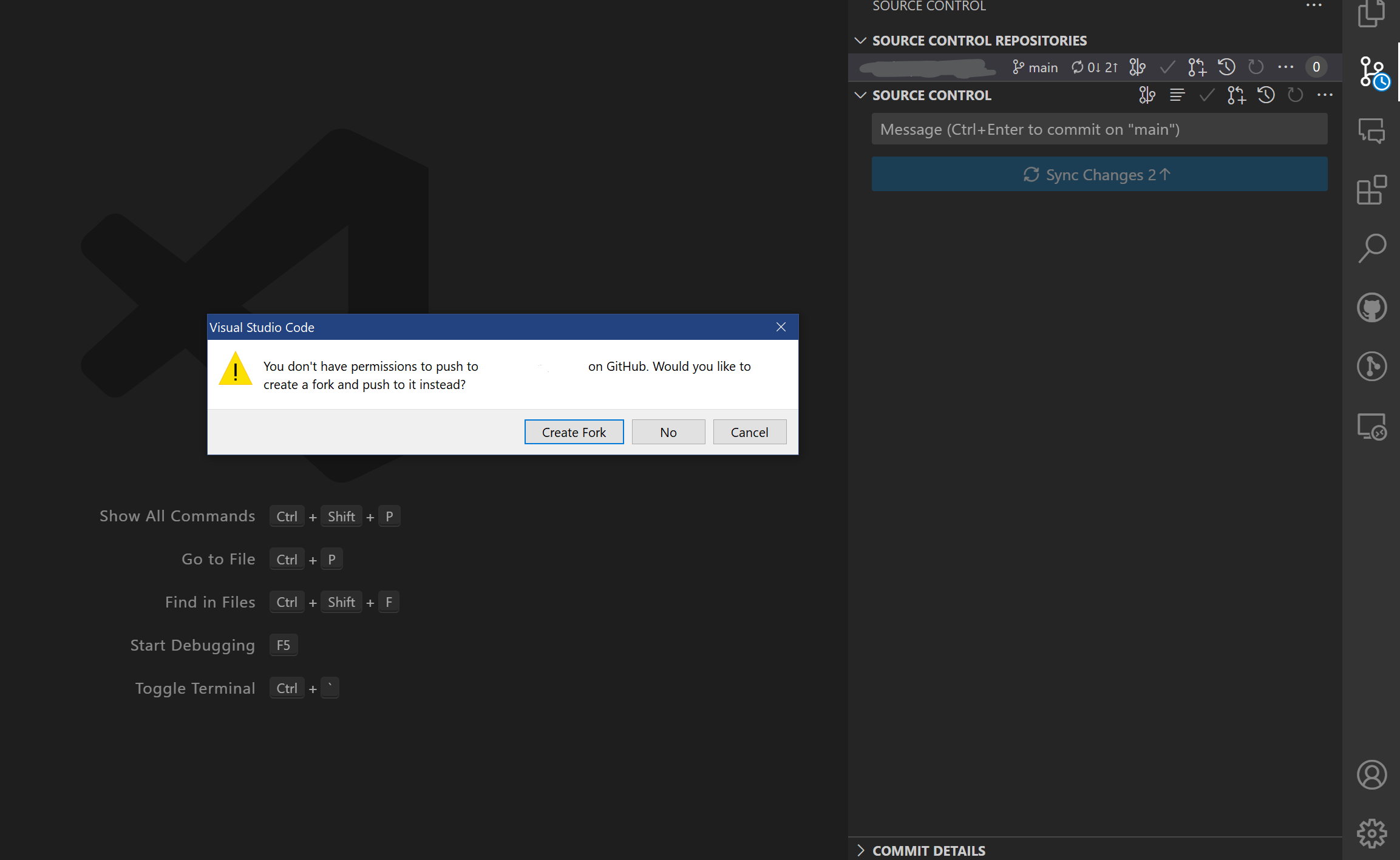Click the commit message input field

(x=1099, y=129)
